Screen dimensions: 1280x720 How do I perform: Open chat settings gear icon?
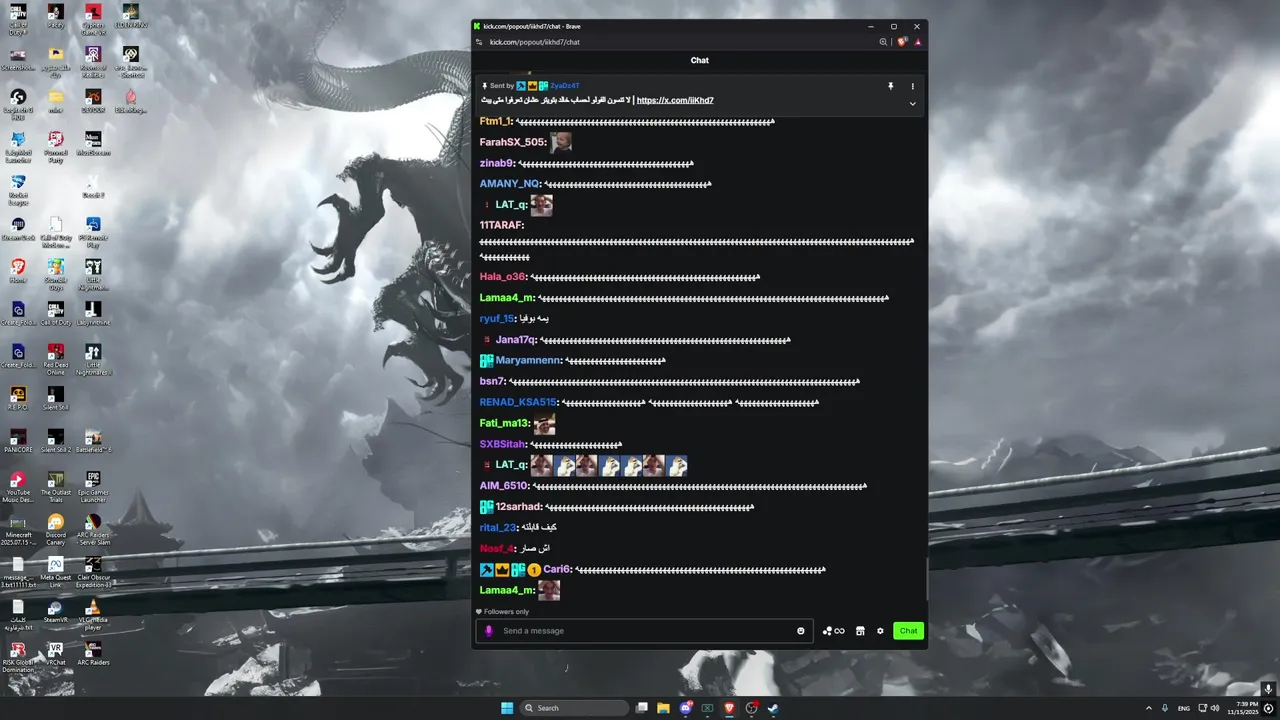(x=880, y=631)
